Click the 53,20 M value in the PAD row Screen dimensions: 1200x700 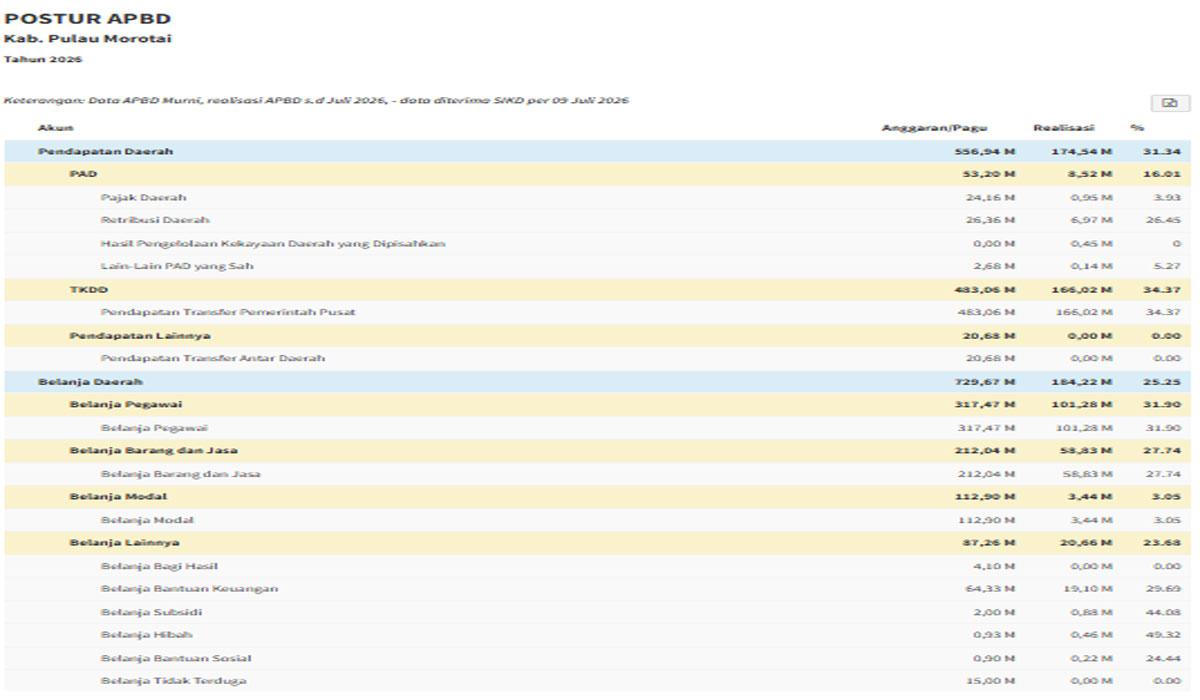tap(988, 174)
